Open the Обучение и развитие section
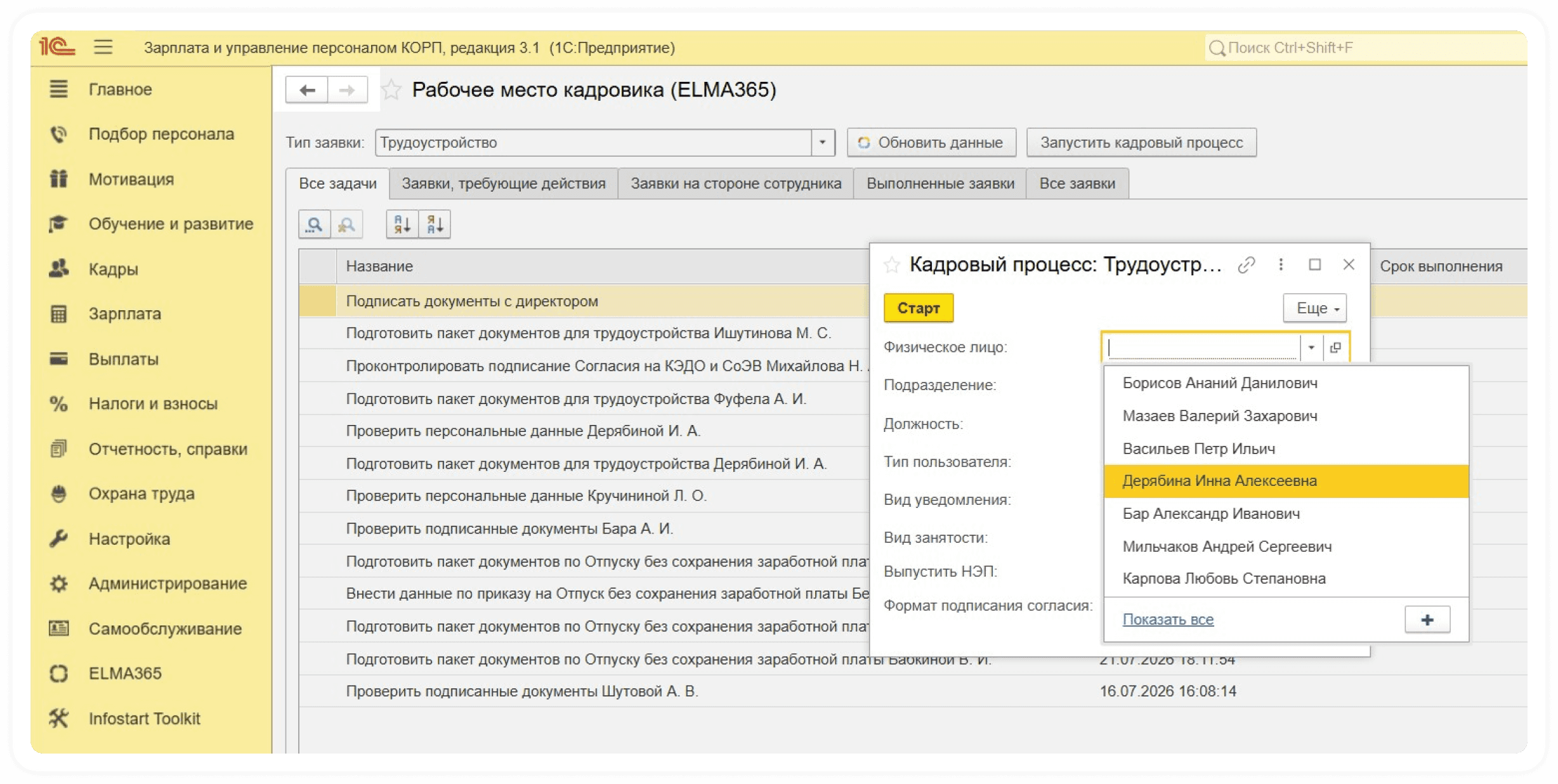 pos(171,224)
